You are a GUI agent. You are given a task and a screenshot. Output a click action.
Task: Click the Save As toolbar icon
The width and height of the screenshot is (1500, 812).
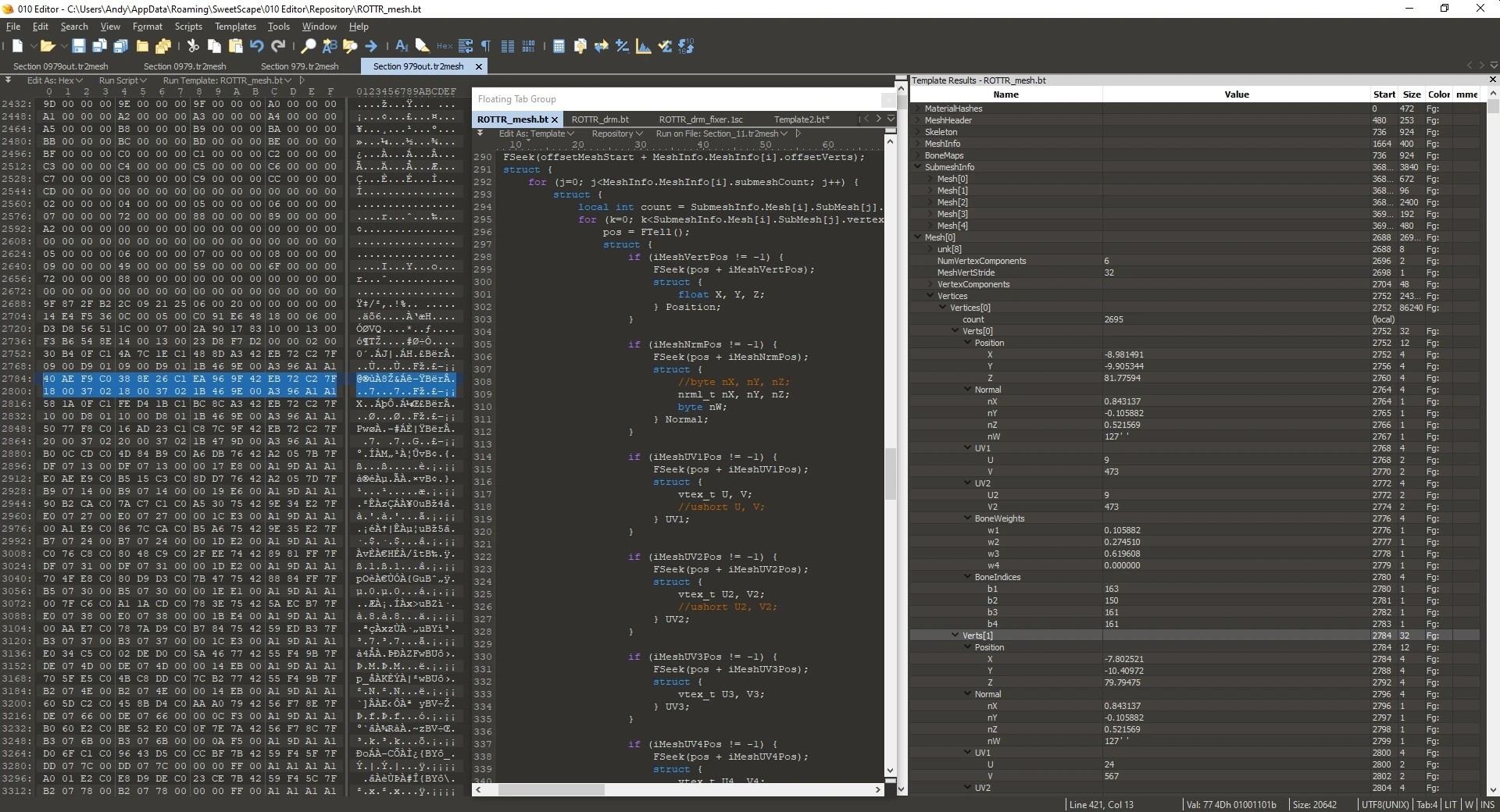coord(99,46)
